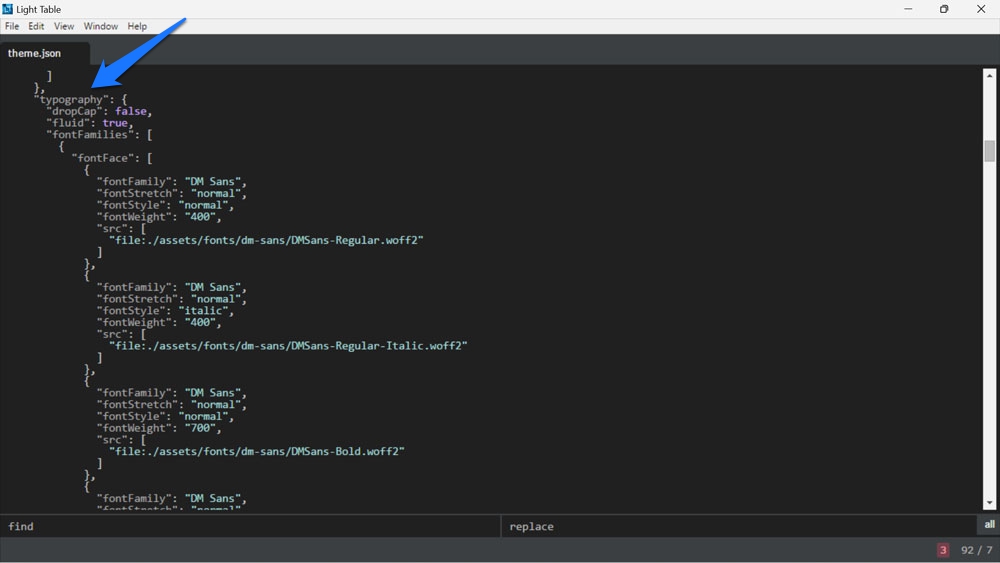Click the Light Table app icon in title bar

pyautogui.click(x=8, y=9)
